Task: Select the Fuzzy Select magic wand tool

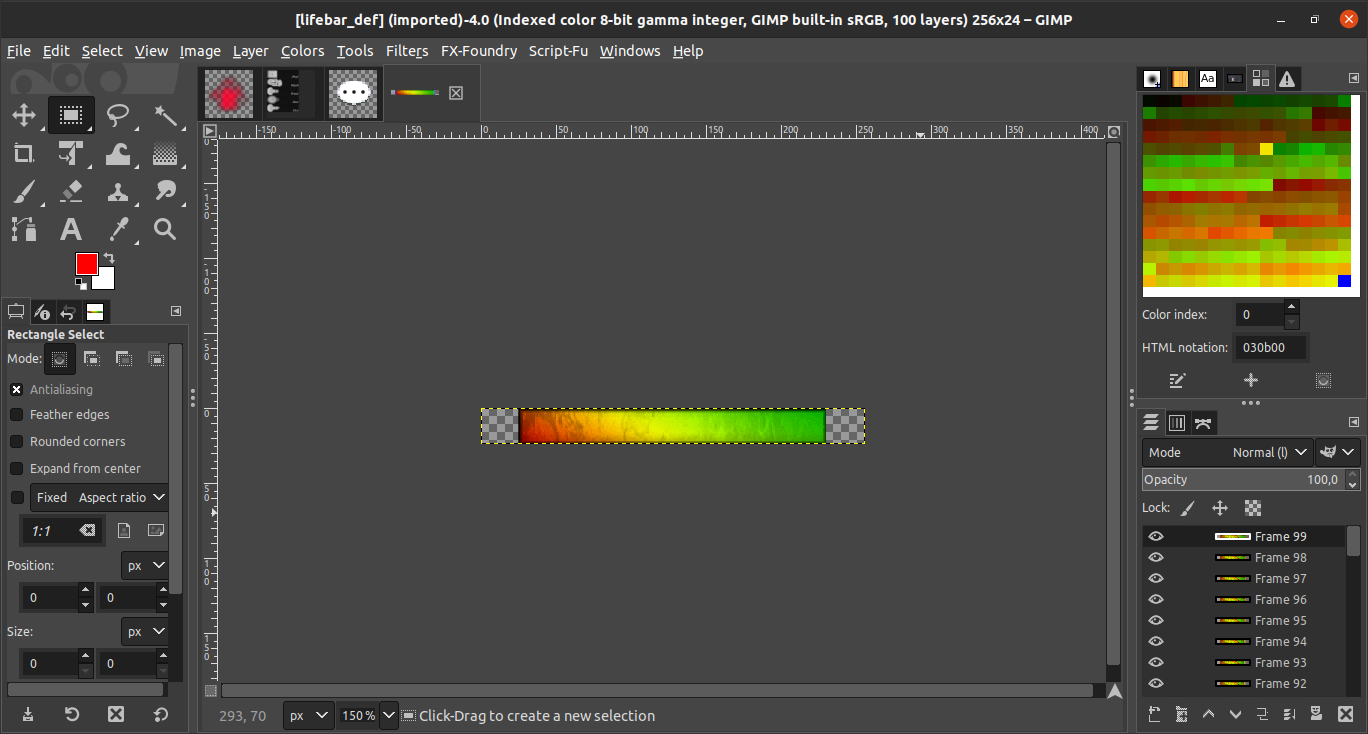Action: click(x=165, y=116)
